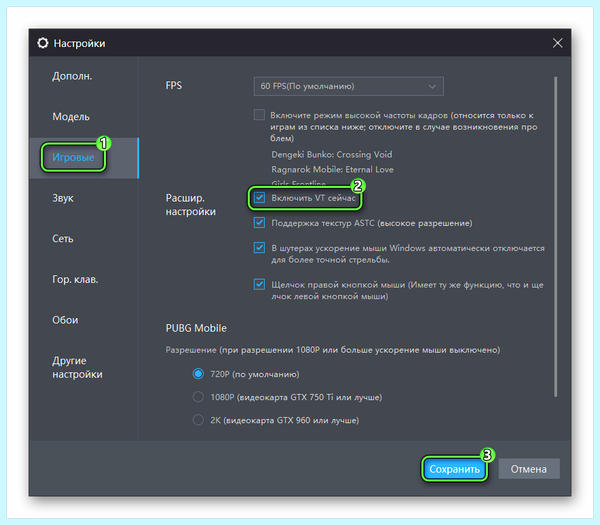Toggle the Включить VT сейчас checkbox
Image resolution: width=600 pixels, height=525 pixels.
pos(259,197)
